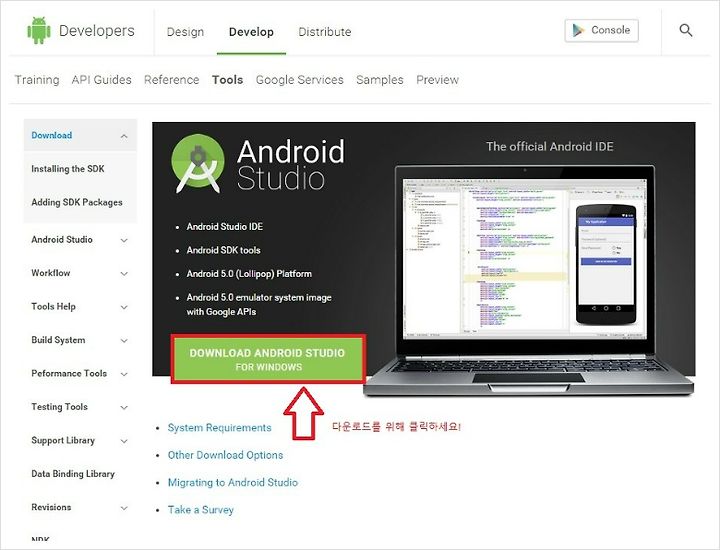Open System Requirements link
The width and height of the screenshot is (720, 550).
point(219,428)
